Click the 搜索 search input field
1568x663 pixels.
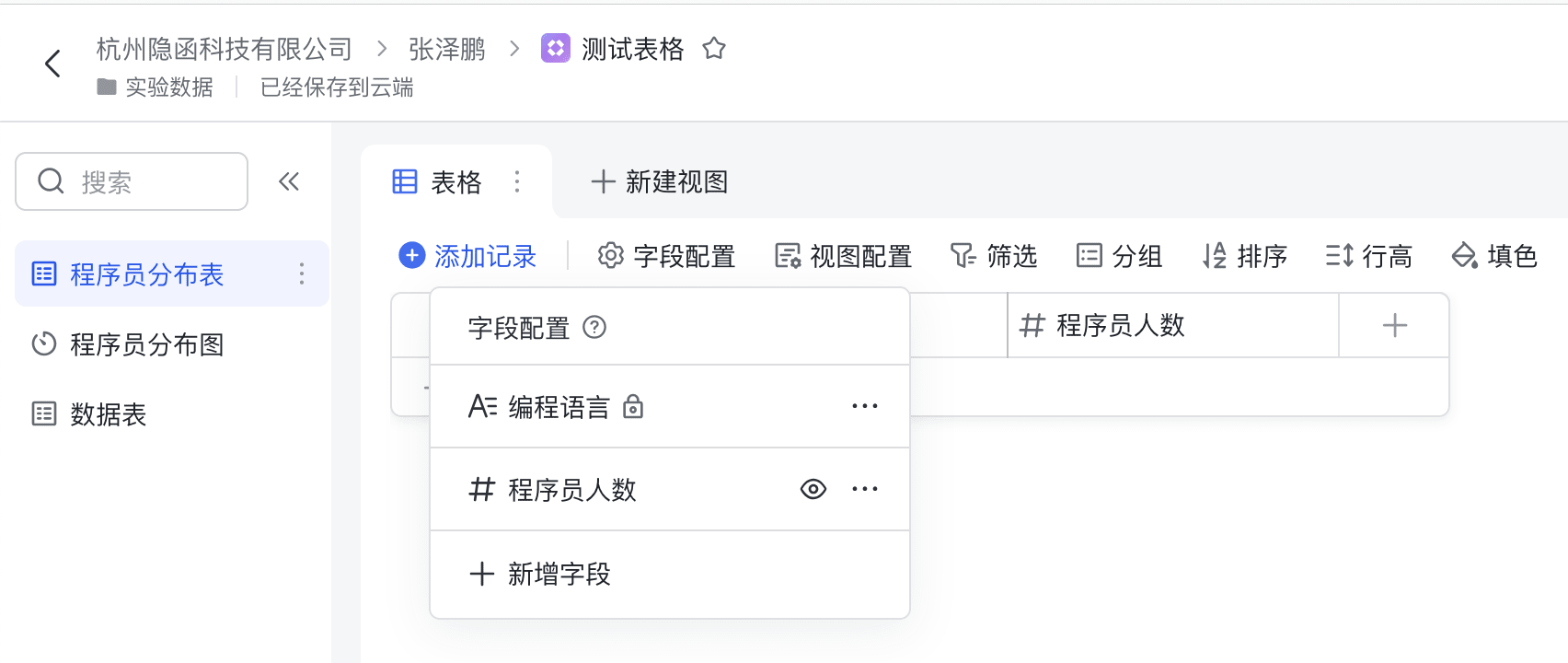tap(132, 181)
